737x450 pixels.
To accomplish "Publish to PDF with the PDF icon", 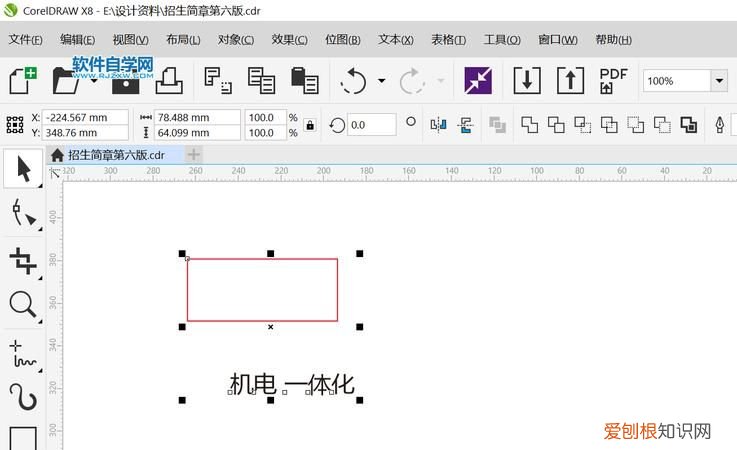I will pos(613,80).
